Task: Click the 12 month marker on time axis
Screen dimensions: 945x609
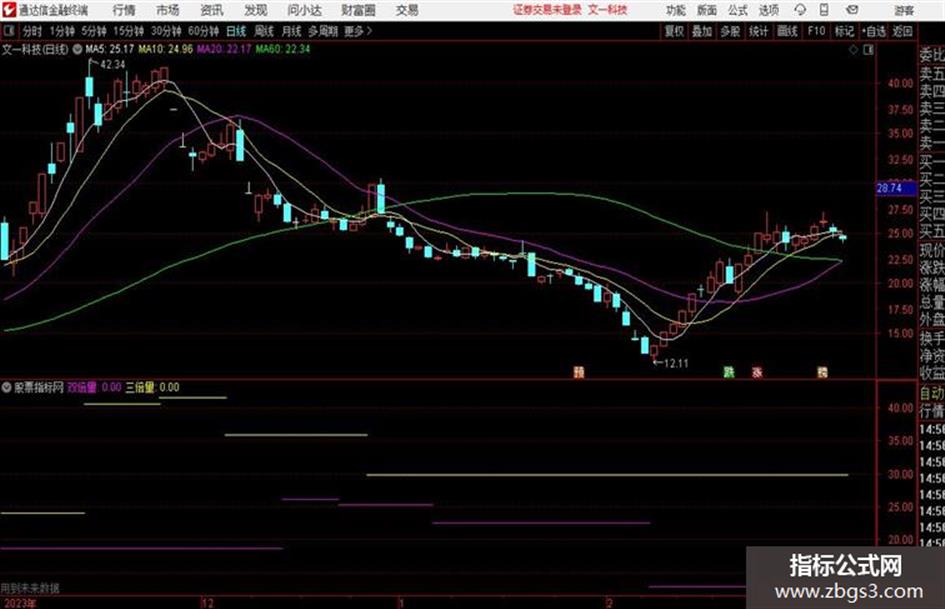Action: 207,603
